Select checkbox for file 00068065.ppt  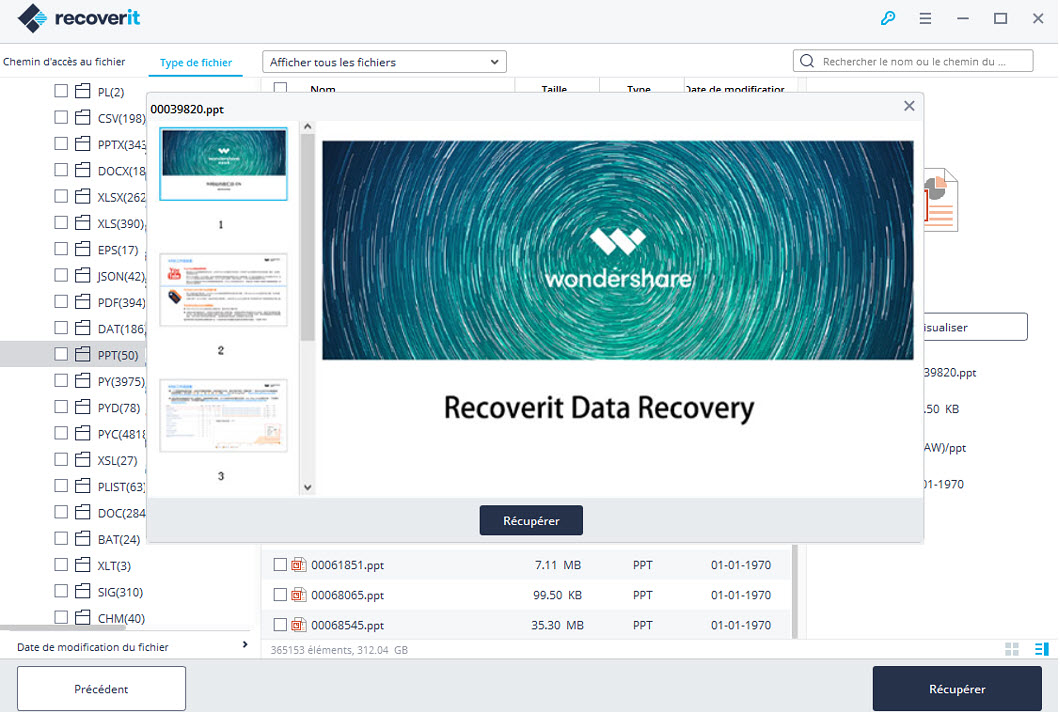[280, 594]
